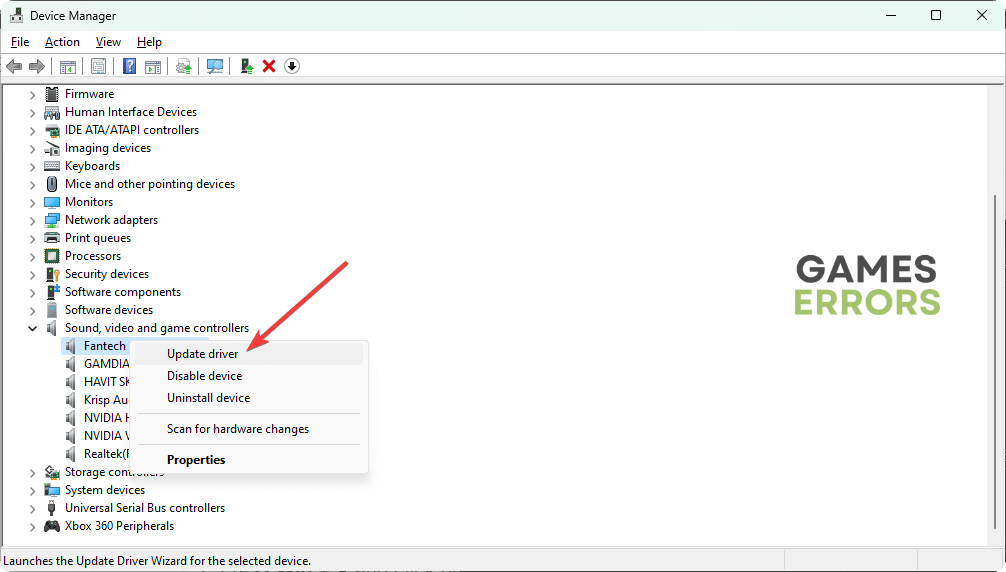Expand the Imaging devices node
Screen dimensions: 1006x572
[x=32, y=148]
